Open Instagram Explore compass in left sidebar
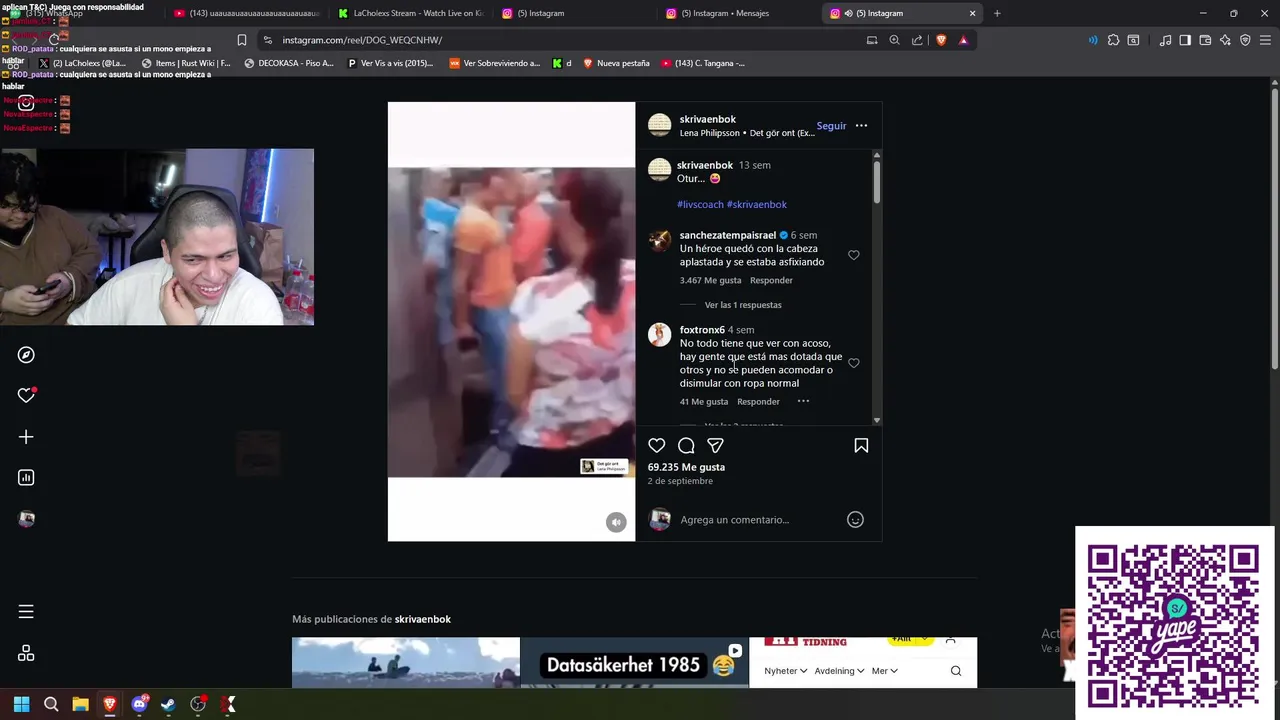1280x720 pixels. pyautogui.click(x=26, y=355)
